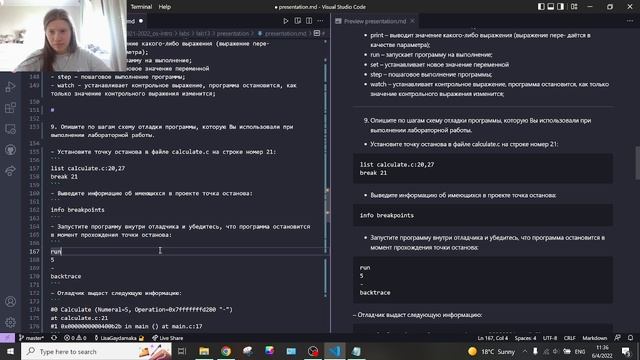This screenshot has height=360, width=640.
Task: Switch to Preview presentation.md tab
Action: [x=375, y=21]
